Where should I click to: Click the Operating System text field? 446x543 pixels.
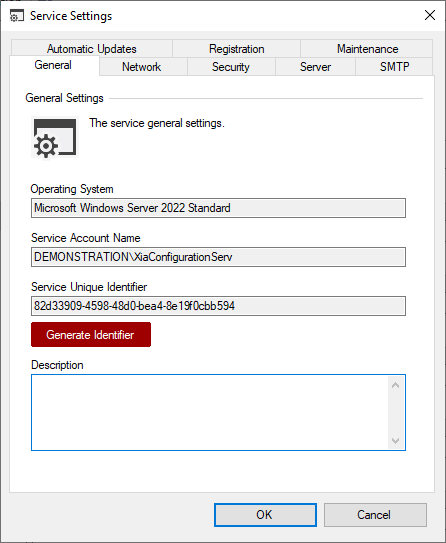(x=218, y=208)
